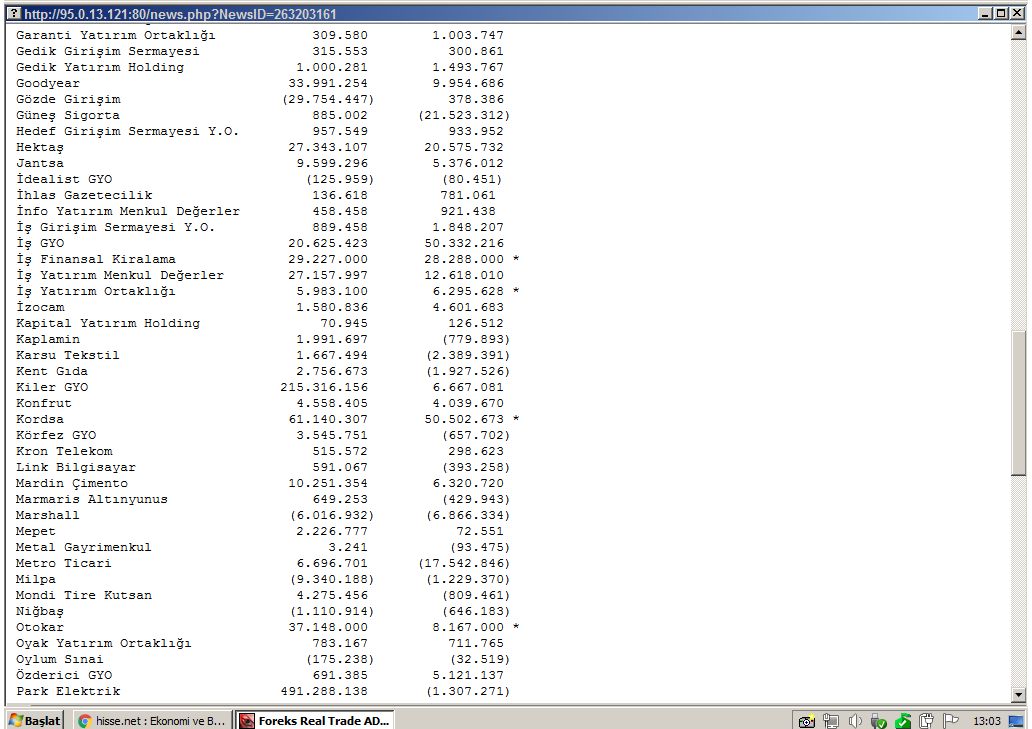Image resolution: width=1032 pixels, height=729 pixels.
Task: Click the İş GYO value 50.332.216
Action: point(464,243)
